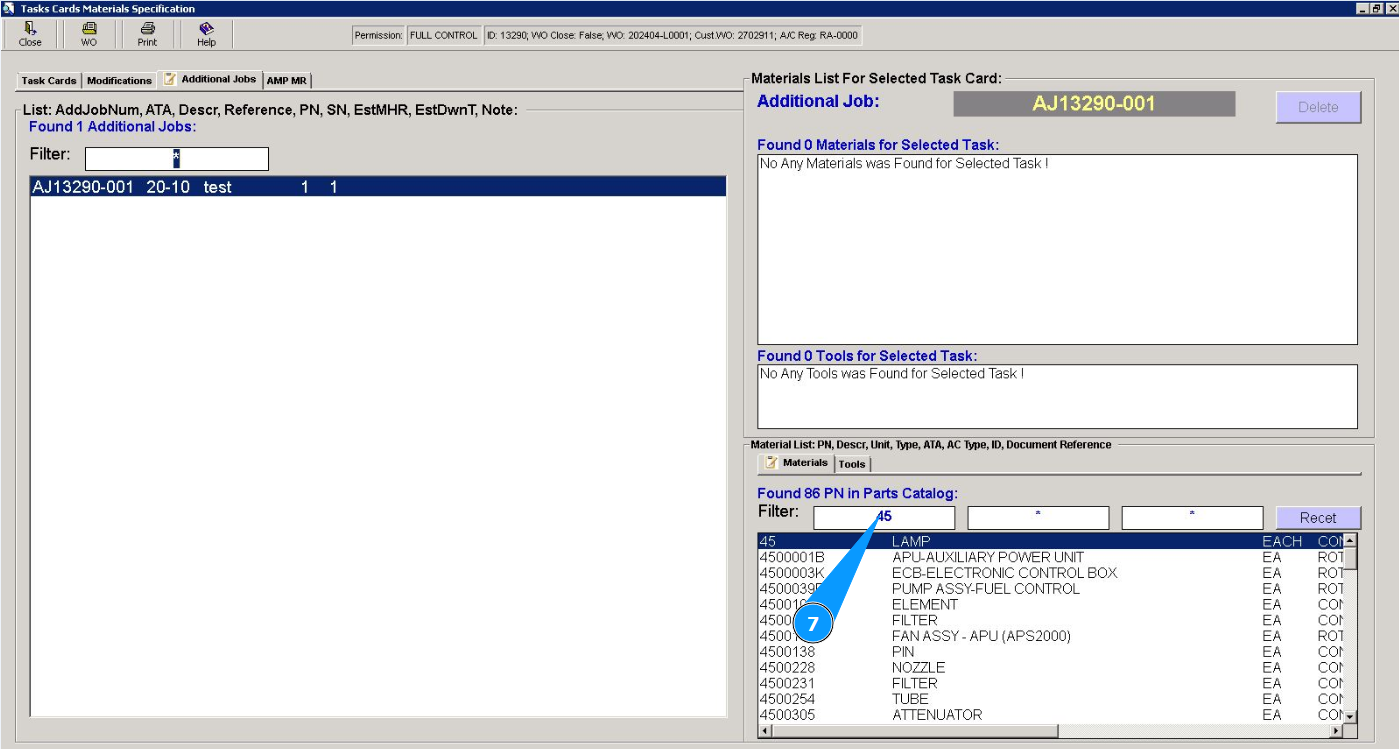Screen dimensions: 1399x749
Task: Click the last parts filter field beside Recet
Action: 1192,518
